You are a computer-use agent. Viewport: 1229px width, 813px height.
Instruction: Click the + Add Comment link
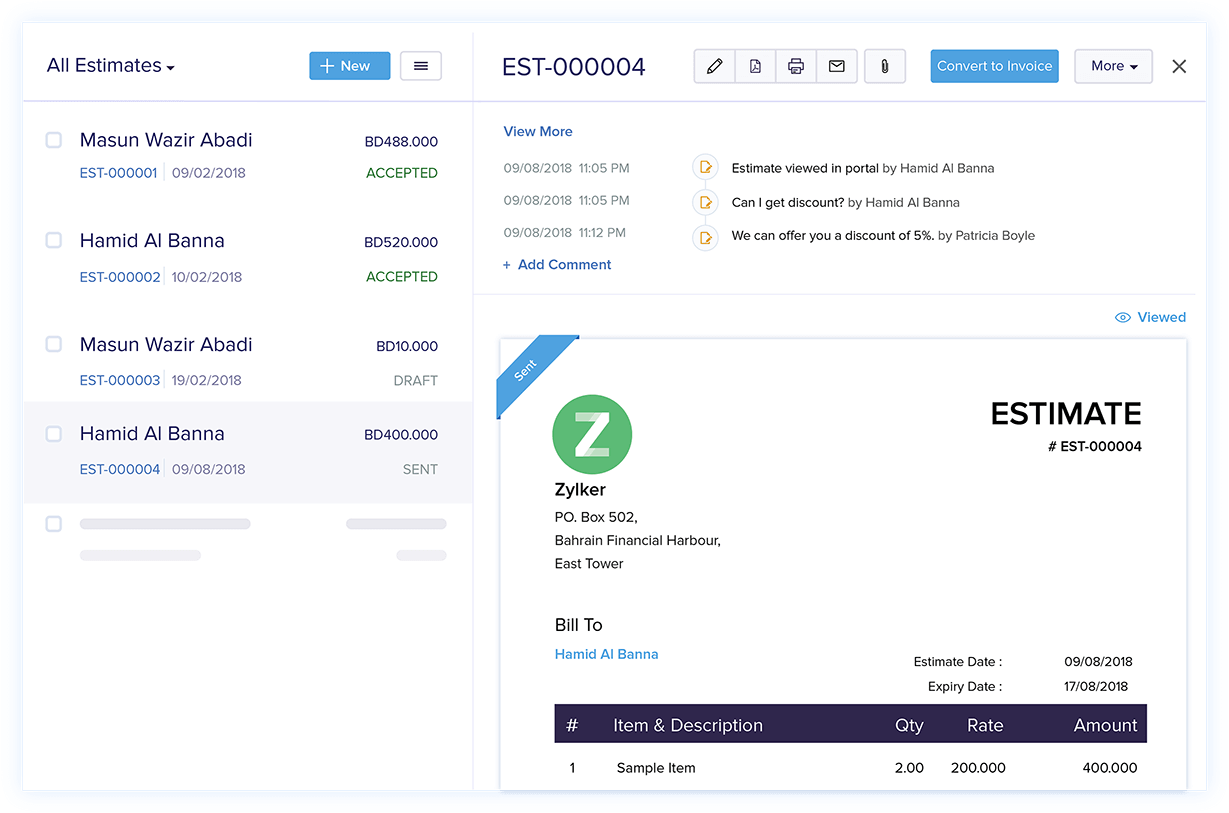pyautogui.click(x=557, y=264)
